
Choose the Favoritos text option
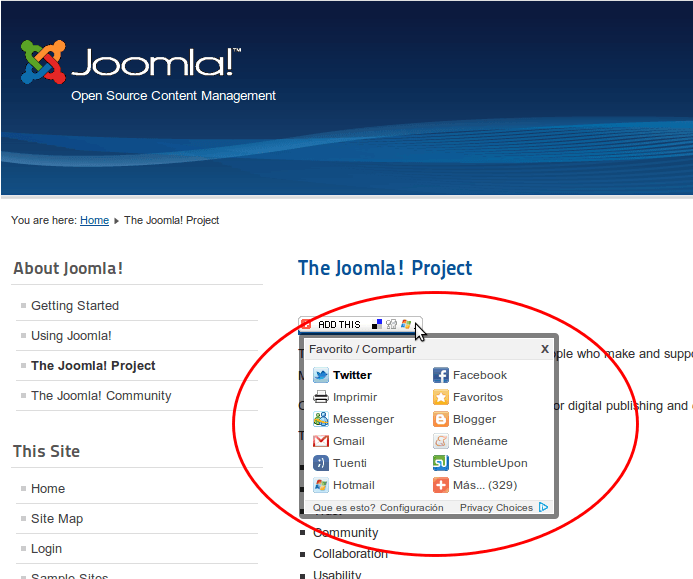478,397
